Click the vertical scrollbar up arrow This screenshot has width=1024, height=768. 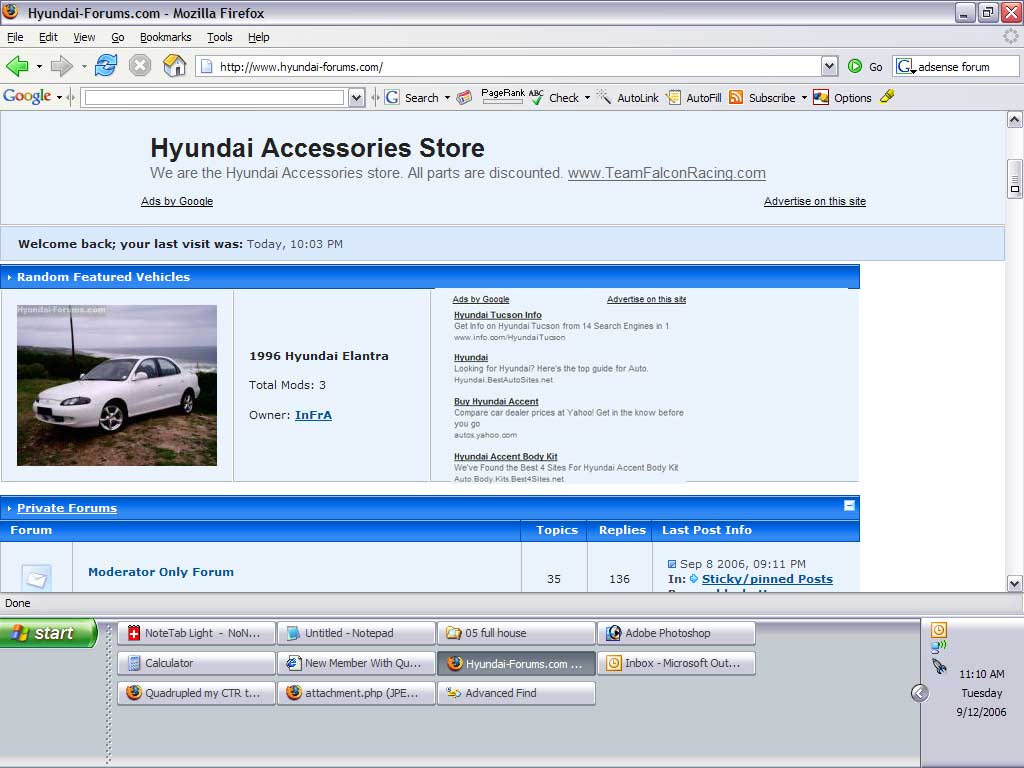(1014, 120)
